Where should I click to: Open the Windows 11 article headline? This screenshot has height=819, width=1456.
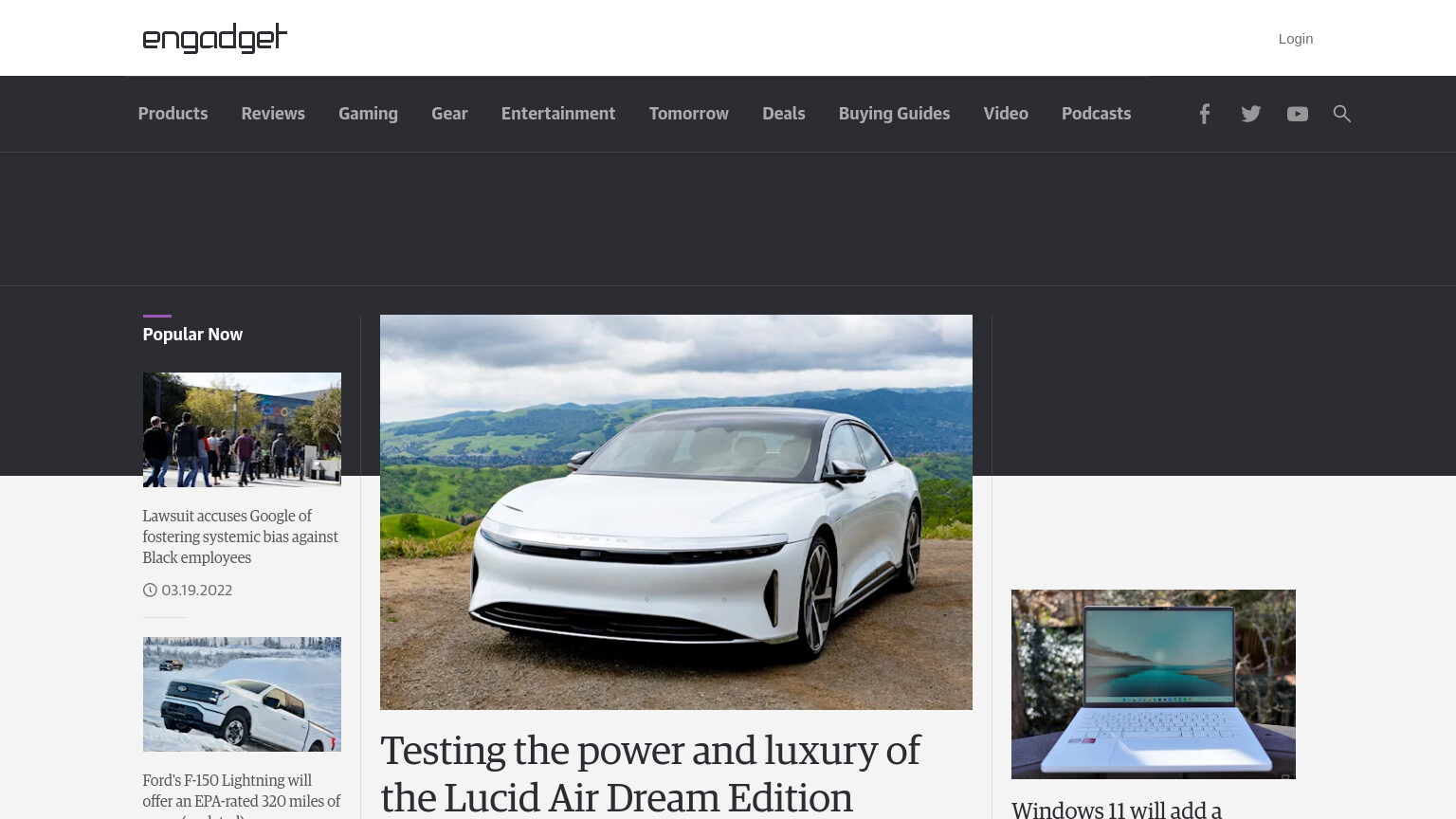(x=1117, y=810)
